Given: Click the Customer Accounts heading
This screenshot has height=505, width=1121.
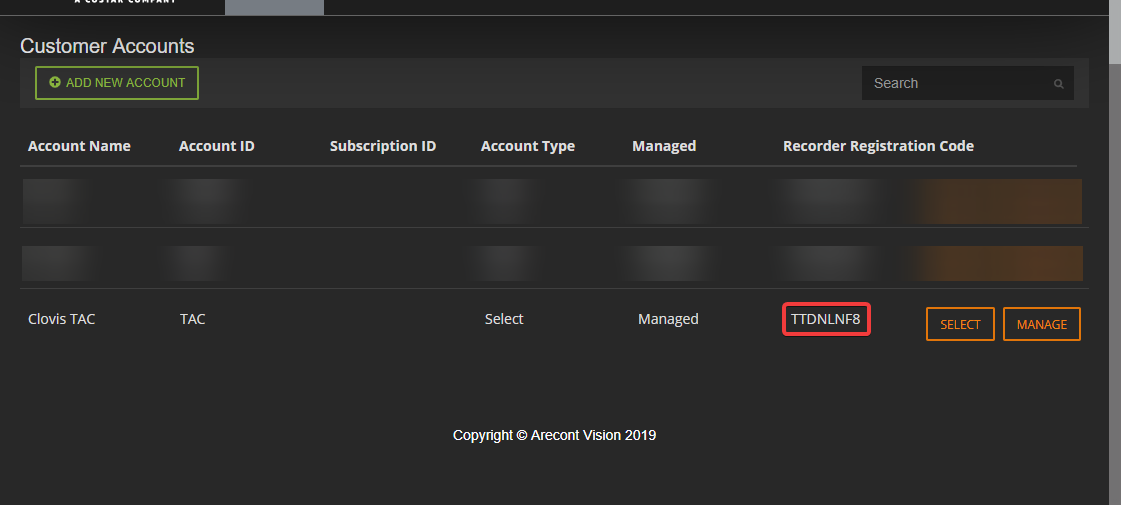Looking at the screenshot, I should (107, 46).
